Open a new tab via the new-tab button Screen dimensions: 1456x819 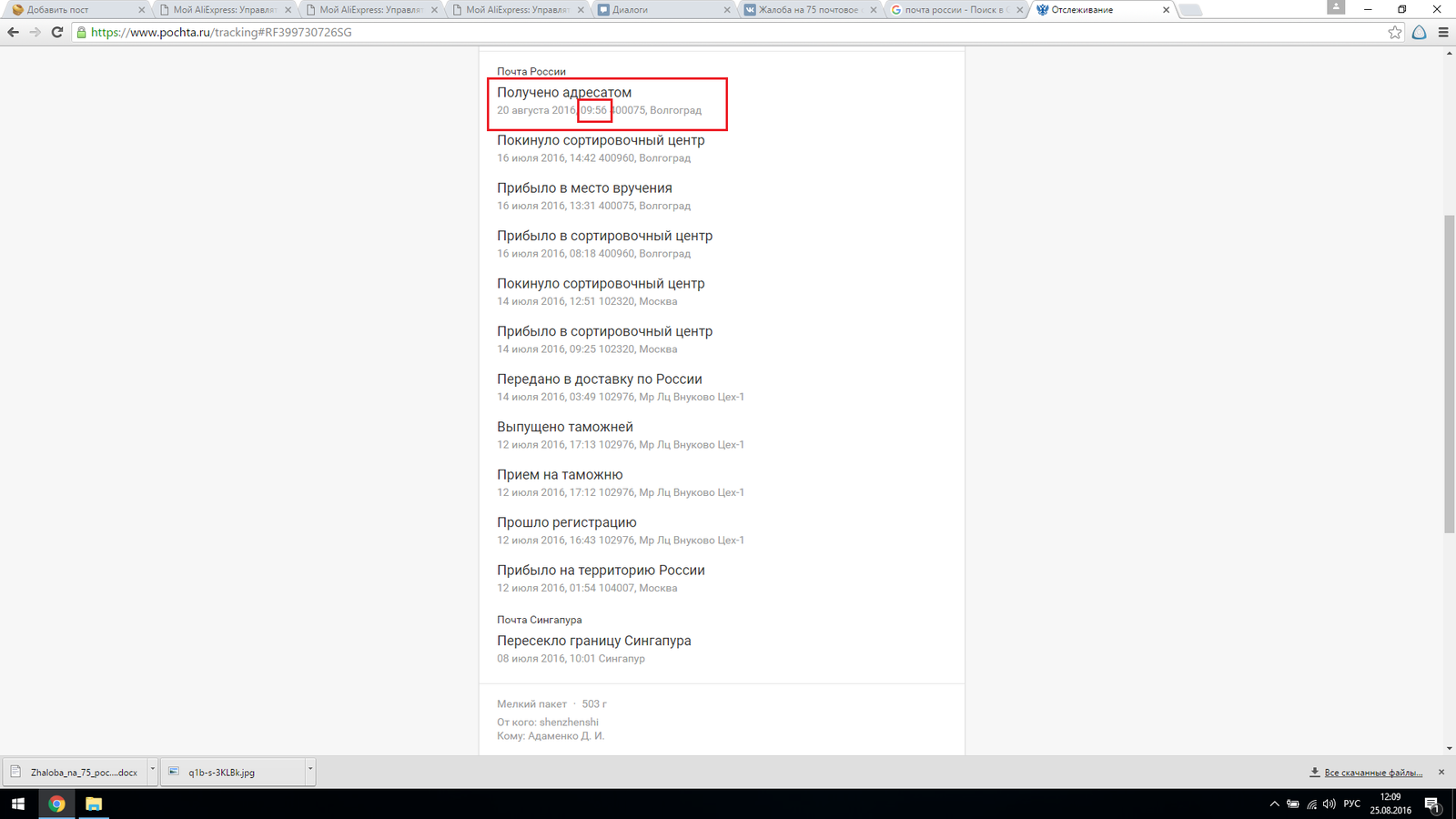[1190, 10]
